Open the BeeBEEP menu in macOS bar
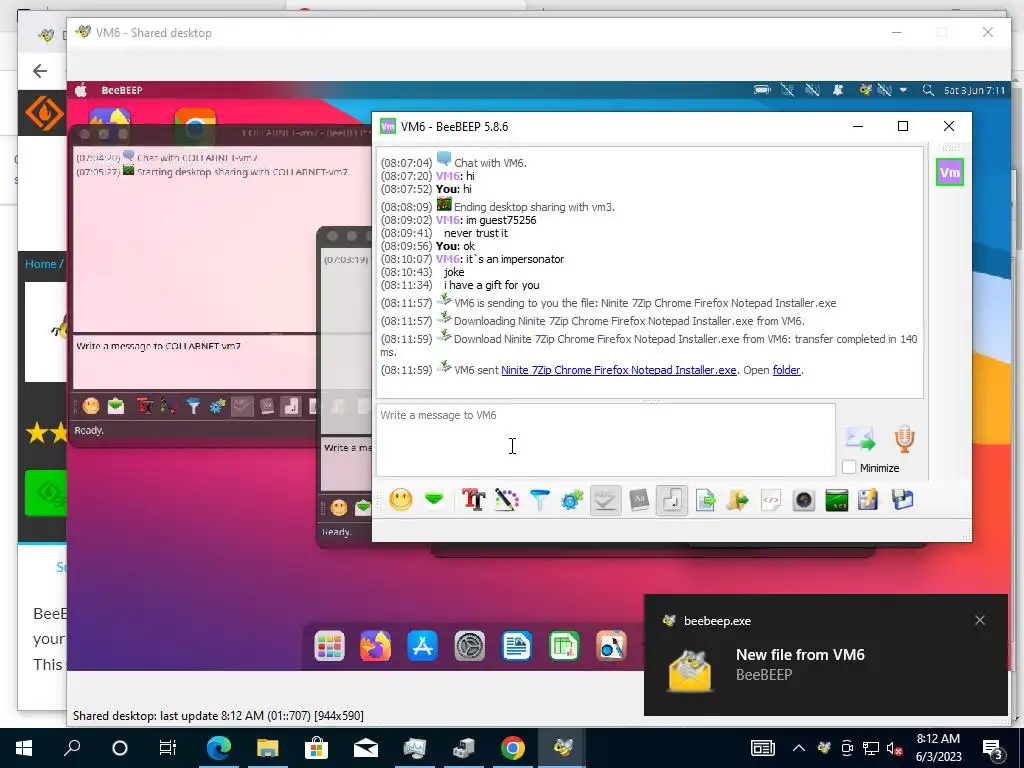The width and height of the screenshot is (1024, 768). [121, 90]
